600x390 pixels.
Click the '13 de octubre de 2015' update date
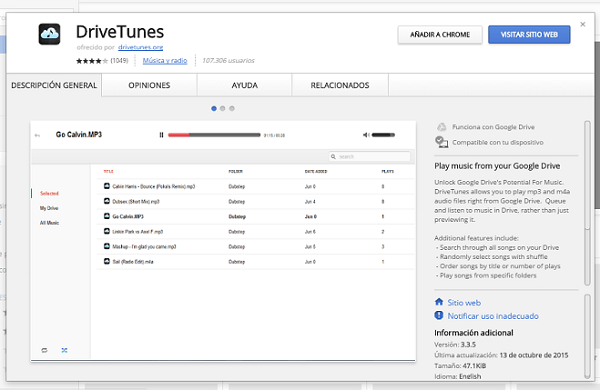pos(534,355)
